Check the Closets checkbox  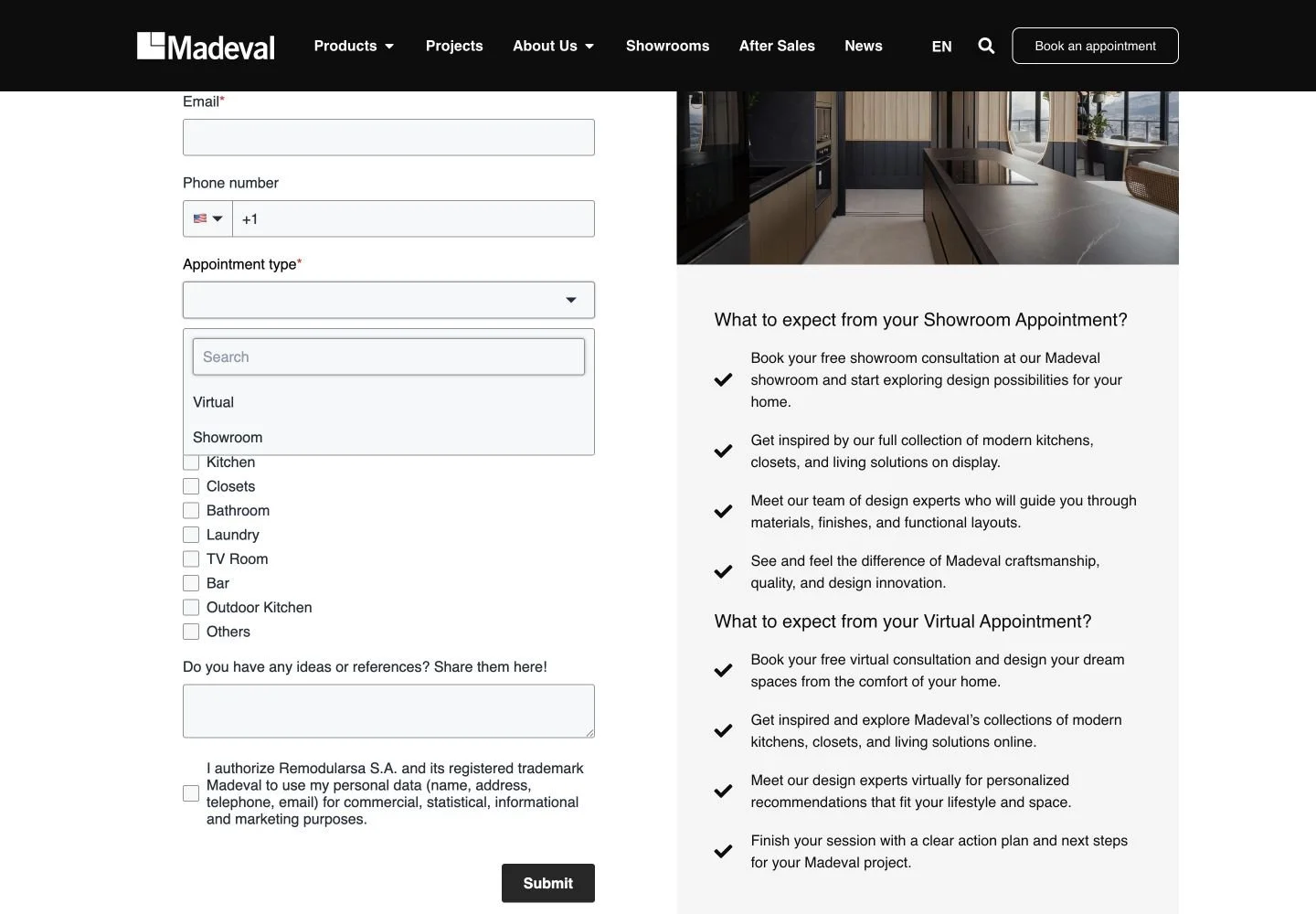point(191,486)
